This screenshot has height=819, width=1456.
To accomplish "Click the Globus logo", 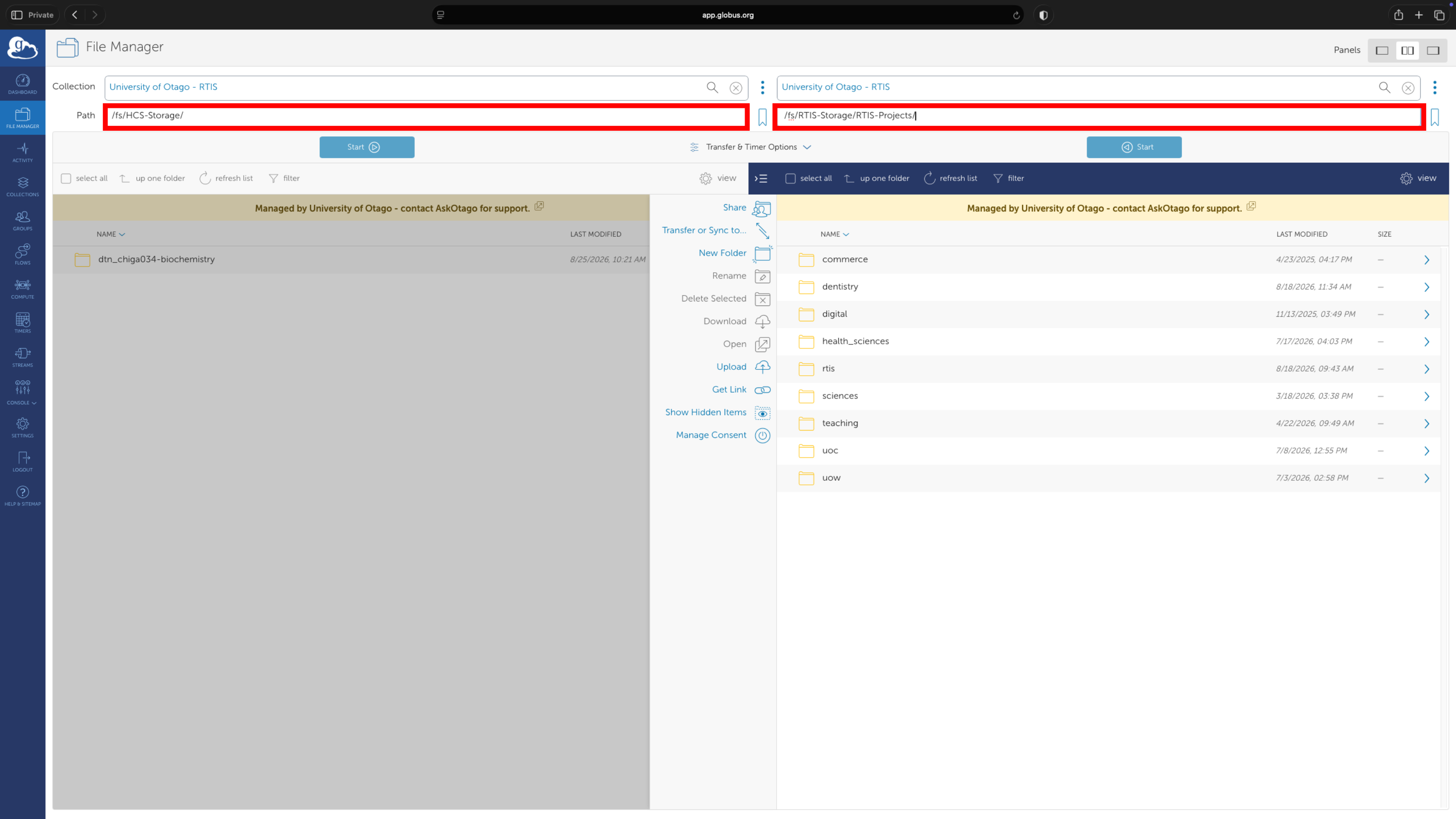I will coord(22,48).
